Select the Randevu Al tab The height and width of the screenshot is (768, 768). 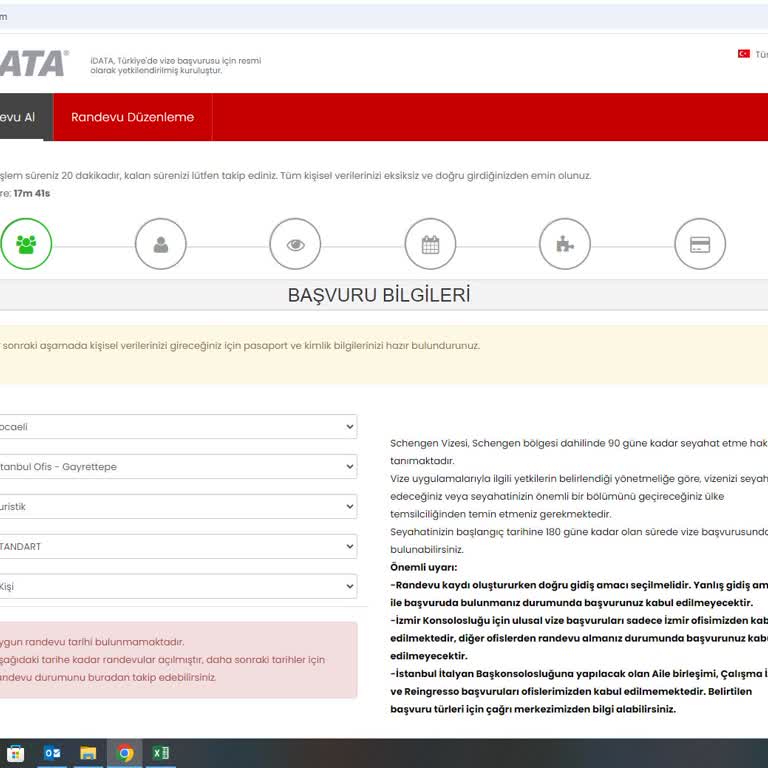pyautogui.click(x=26, y=117)
